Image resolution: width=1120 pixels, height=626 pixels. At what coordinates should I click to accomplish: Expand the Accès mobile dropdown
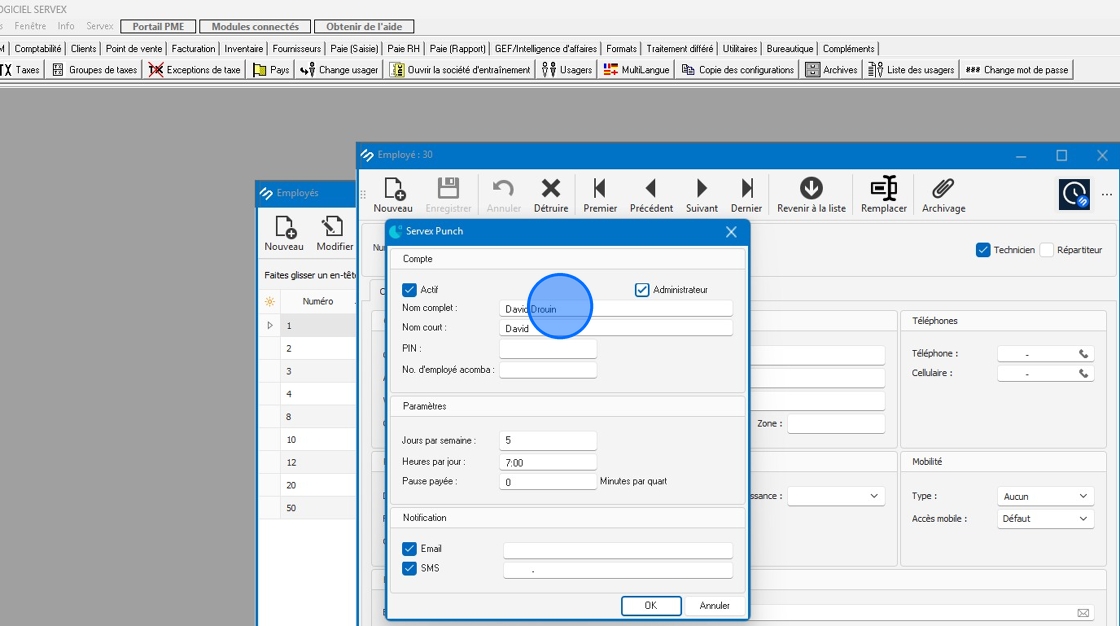[x=1045, y=519]
